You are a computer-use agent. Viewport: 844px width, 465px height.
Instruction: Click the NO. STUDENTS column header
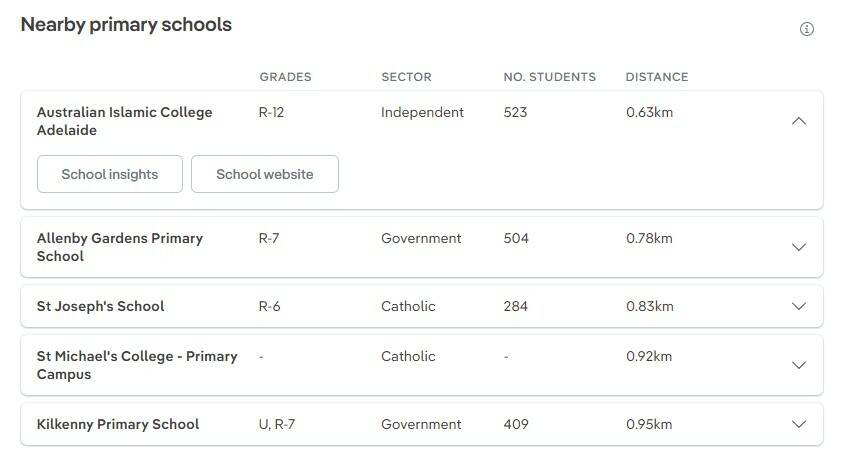click(x=549, y=77)
